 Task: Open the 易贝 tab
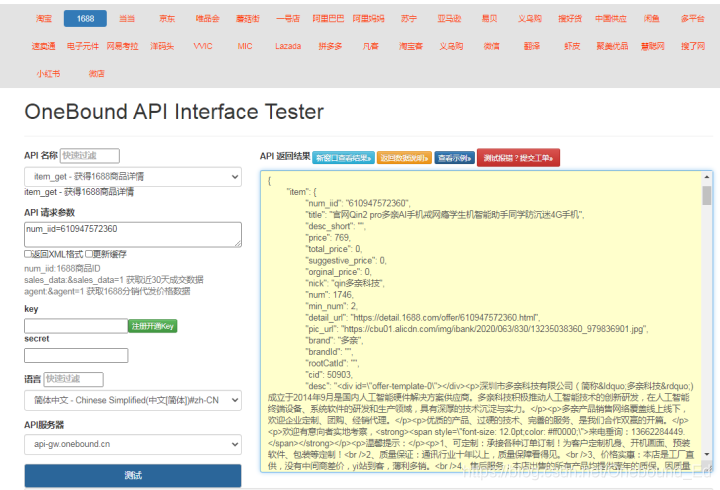489,18
